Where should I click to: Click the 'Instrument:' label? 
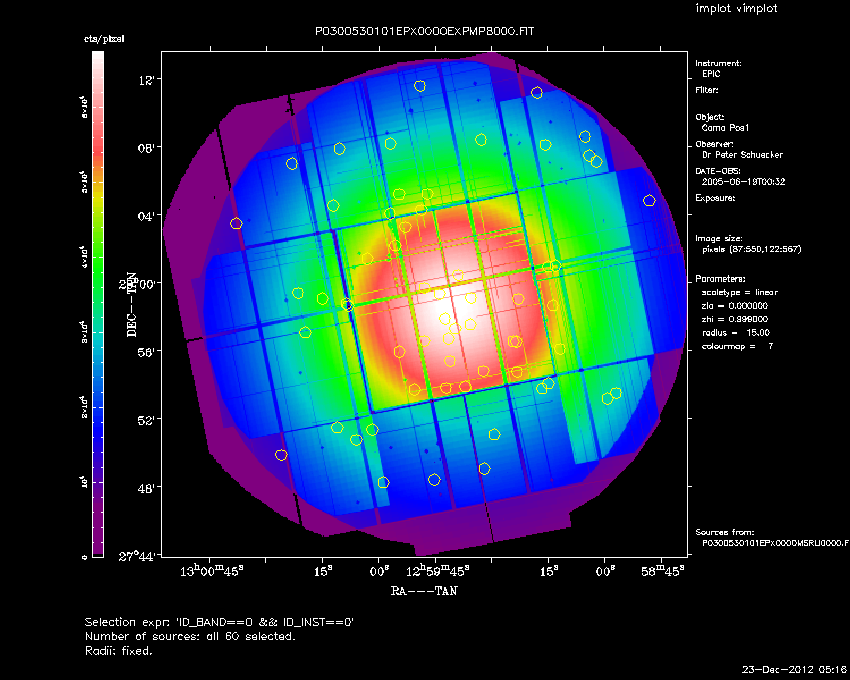click(x=718, y=63)
